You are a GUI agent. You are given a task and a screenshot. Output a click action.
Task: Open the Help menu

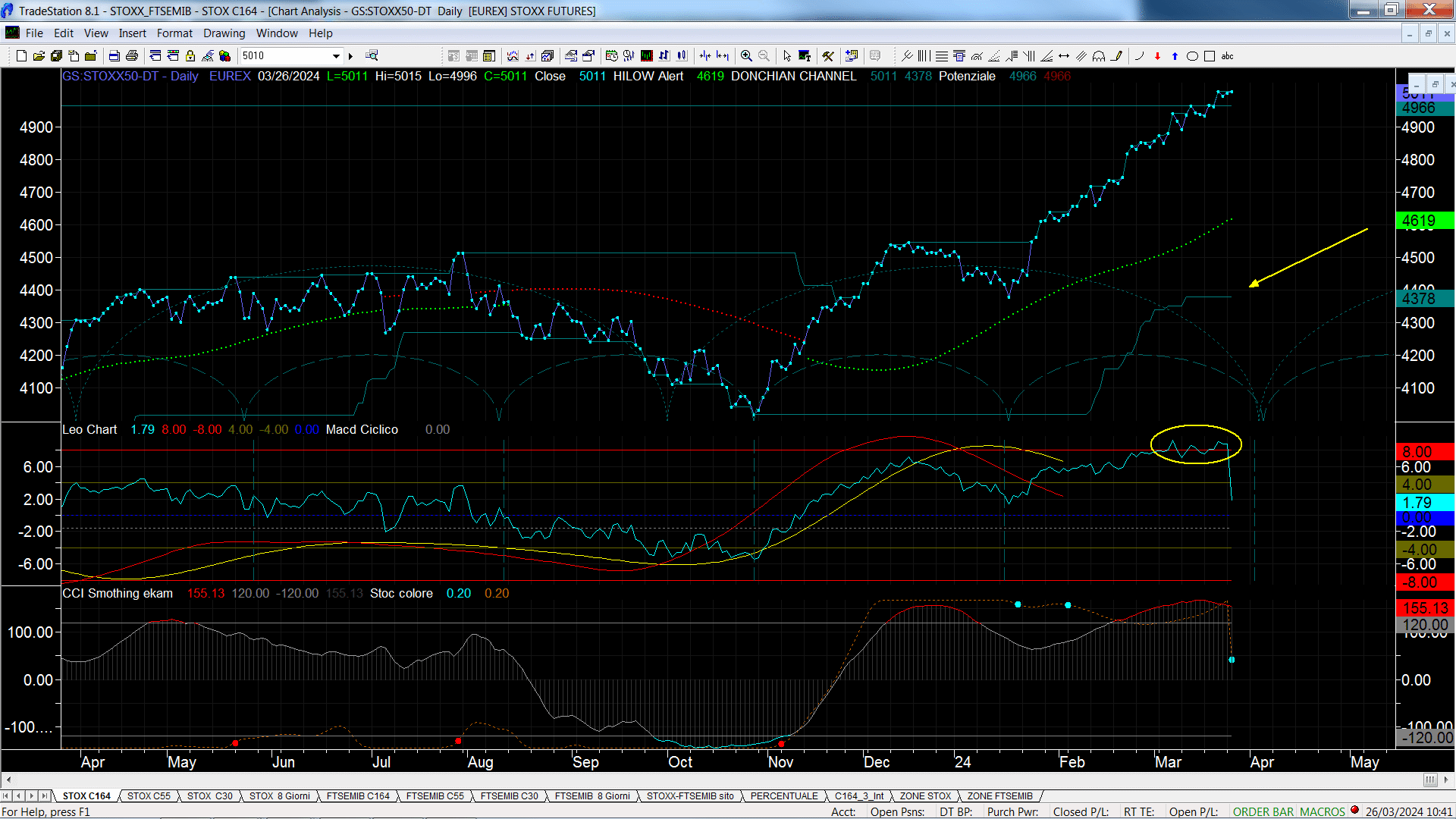point(320,33)
